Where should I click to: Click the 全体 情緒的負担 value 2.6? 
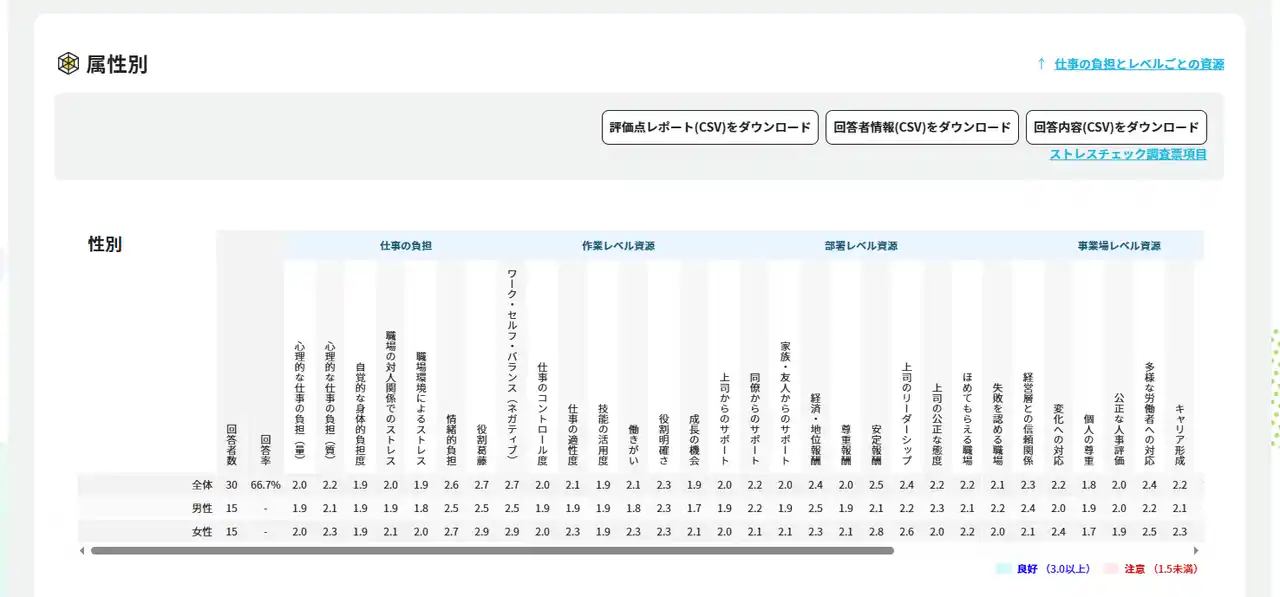[x=451, y=485]
